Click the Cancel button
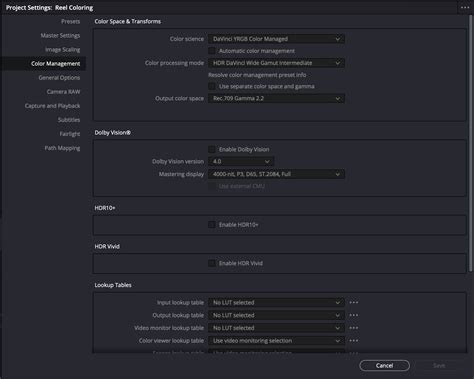Screen dimensions: 474x379 (384, 365)
